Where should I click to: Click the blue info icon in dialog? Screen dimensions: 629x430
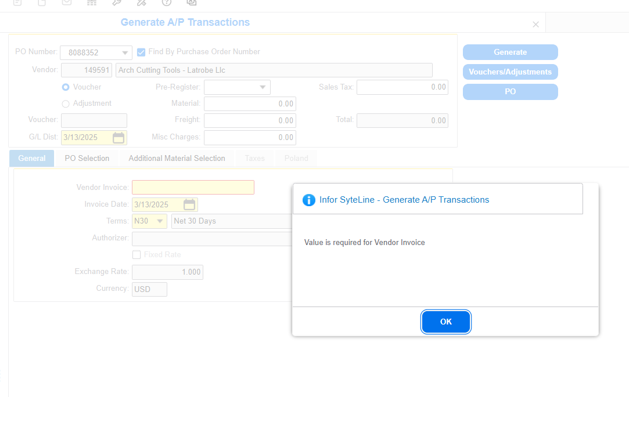309,200
